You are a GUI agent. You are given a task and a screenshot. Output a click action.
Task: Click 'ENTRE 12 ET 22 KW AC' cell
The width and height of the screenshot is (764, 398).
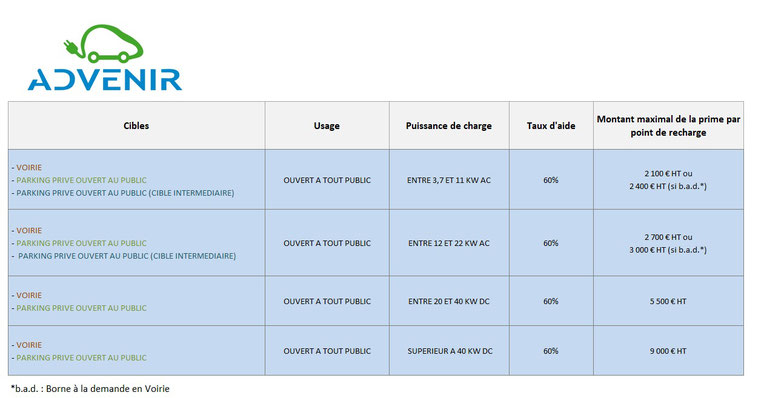pyautogui.click(x=449, y=243)
